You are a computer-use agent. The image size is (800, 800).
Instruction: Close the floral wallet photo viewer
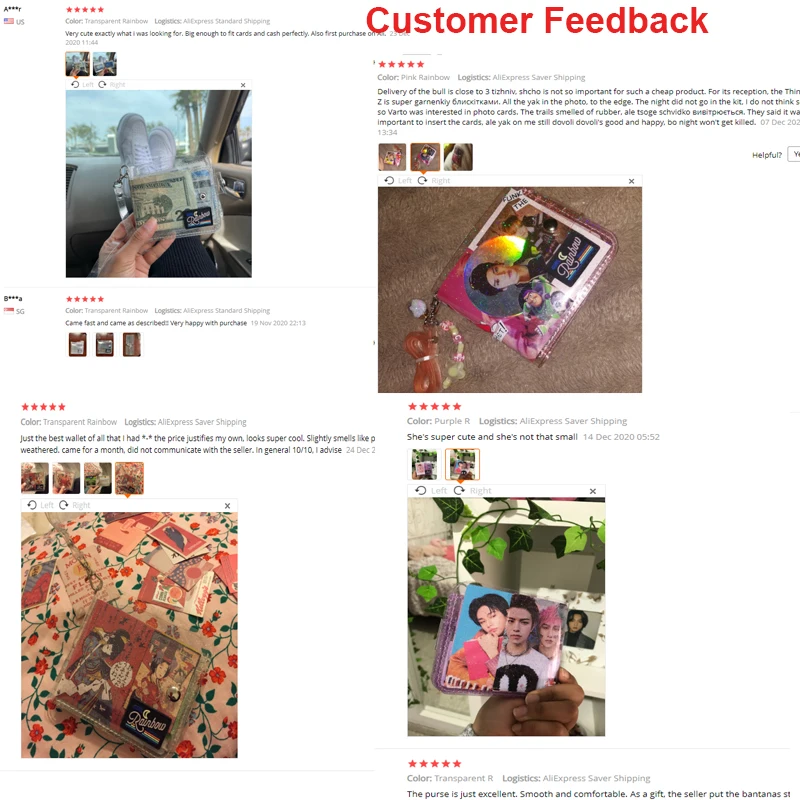coord(228,506)
